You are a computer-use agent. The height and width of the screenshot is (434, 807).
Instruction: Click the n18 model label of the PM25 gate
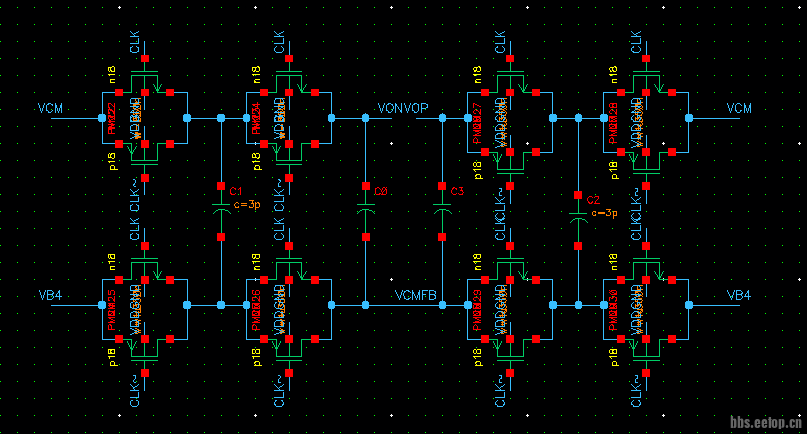[x=112, y=262]
